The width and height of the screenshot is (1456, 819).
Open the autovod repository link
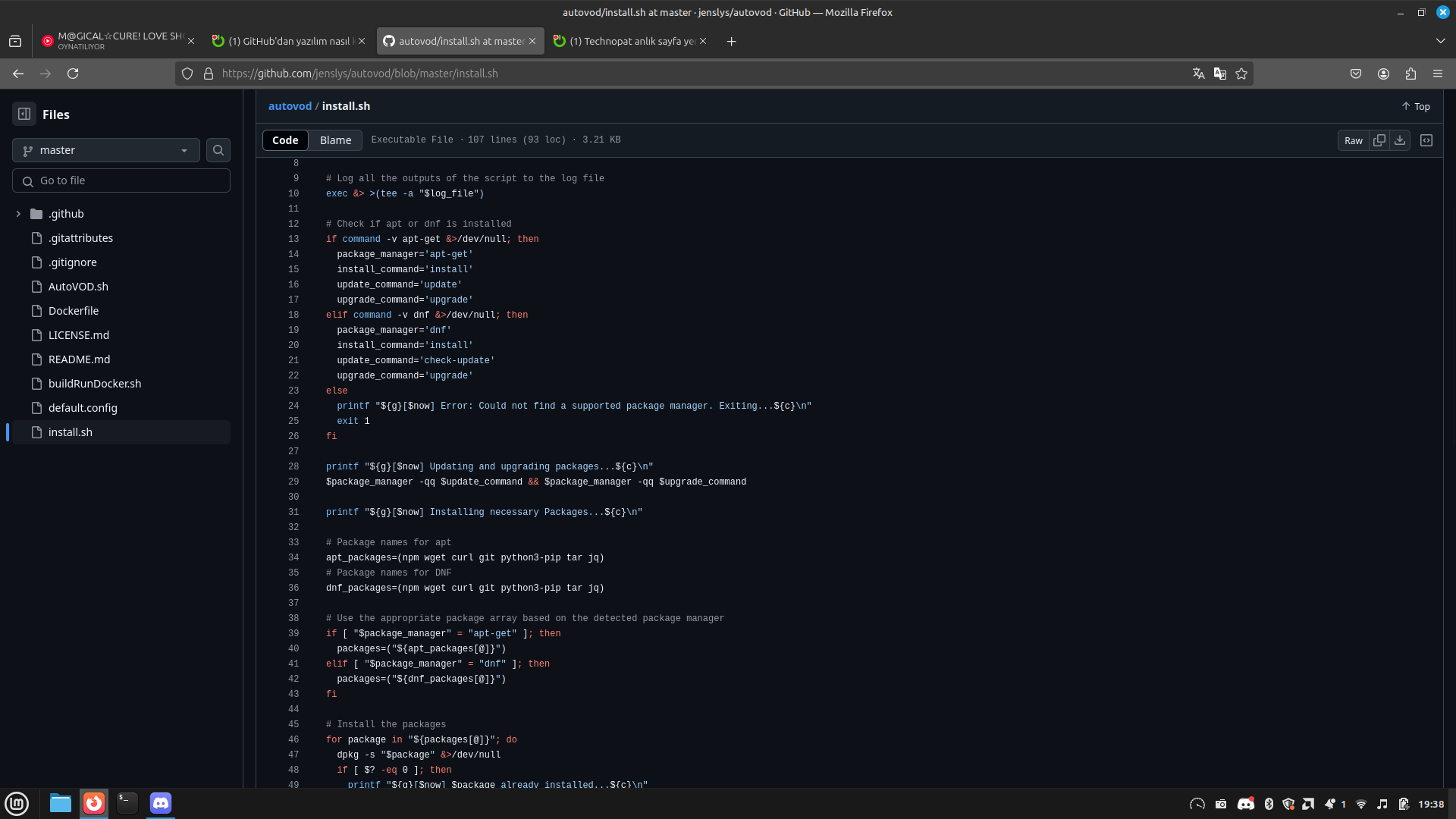(290, 106)
